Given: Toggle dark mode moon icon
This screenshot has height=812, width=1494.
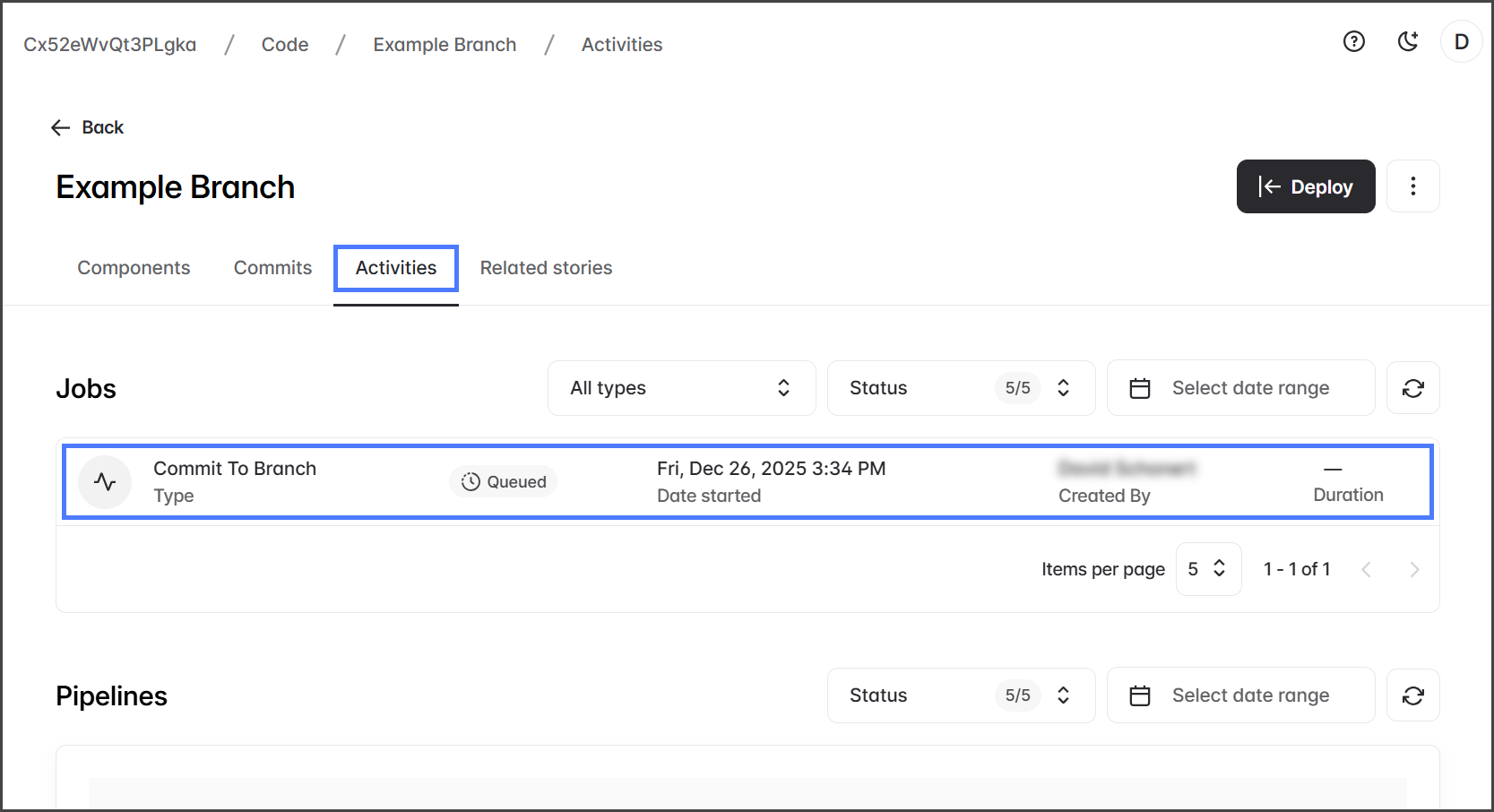Looking at the screenshot, I should (1408, 41).
